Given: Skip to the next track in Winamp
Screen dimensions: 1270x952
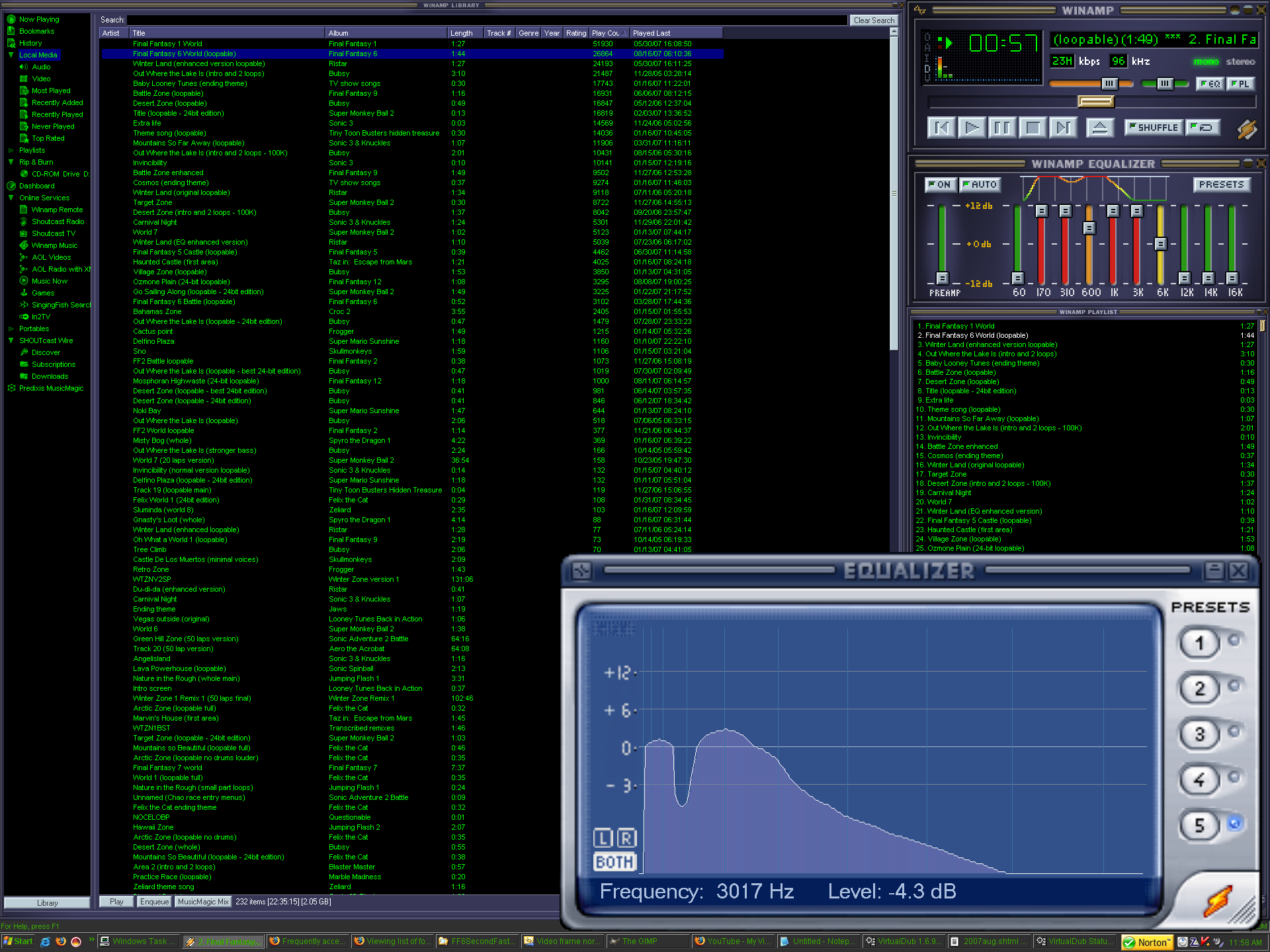Looking at the screenshot, I should [1063, 128].
